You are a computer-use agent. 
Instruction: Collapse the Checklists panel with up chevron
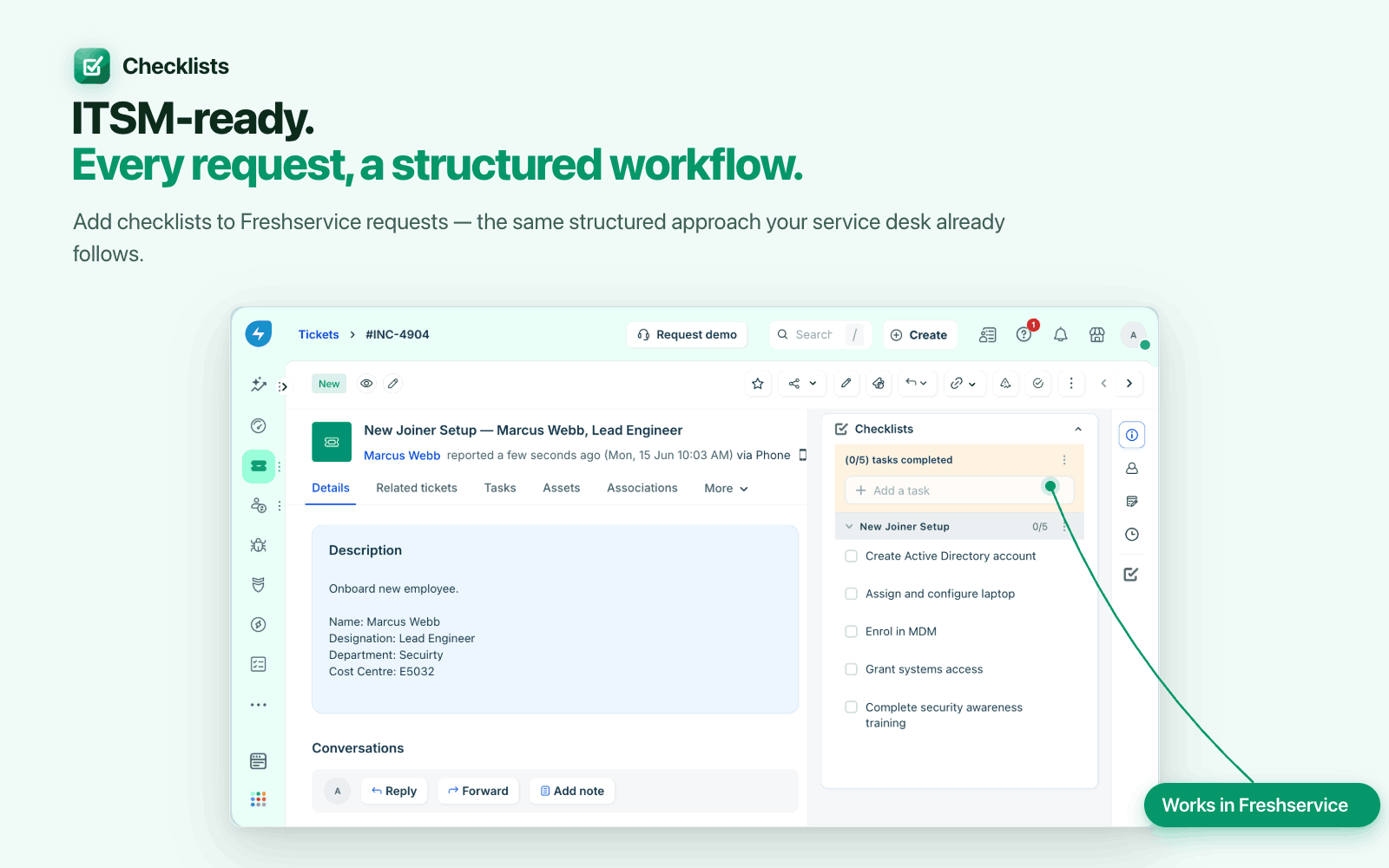[x=1078, y=429]
